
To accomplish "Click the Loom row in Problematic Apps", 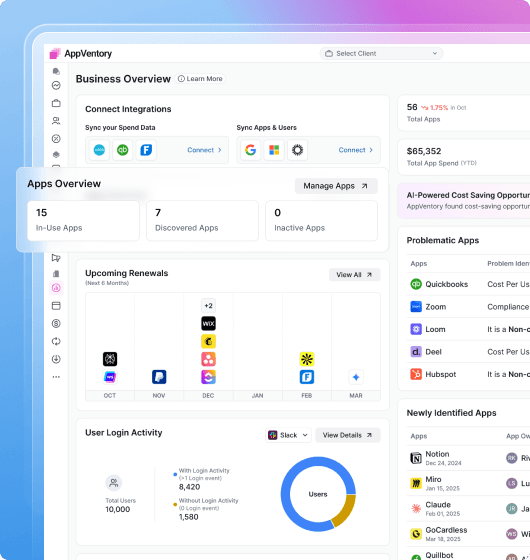I will (x=468, y=329).
